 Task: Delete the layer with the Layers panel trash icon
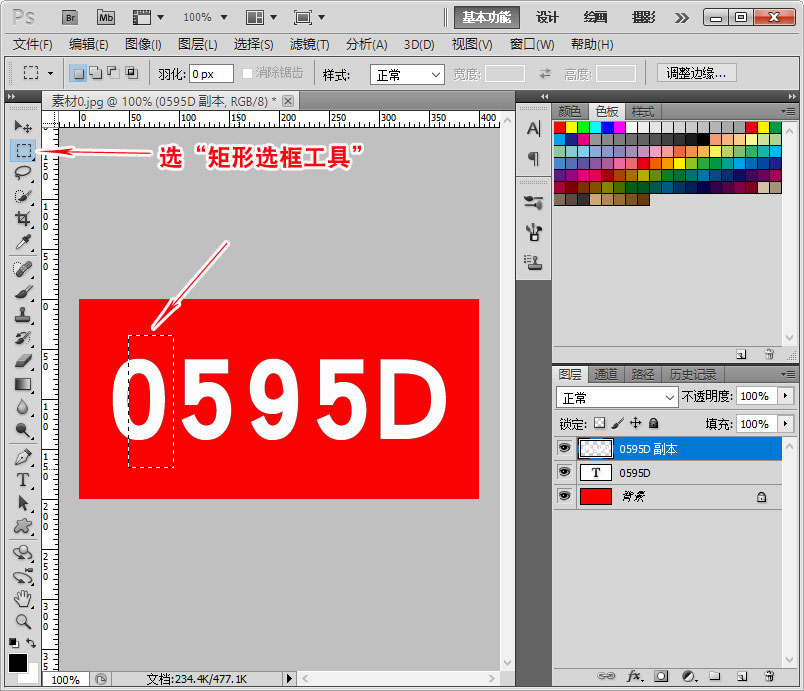coord(769,676)
